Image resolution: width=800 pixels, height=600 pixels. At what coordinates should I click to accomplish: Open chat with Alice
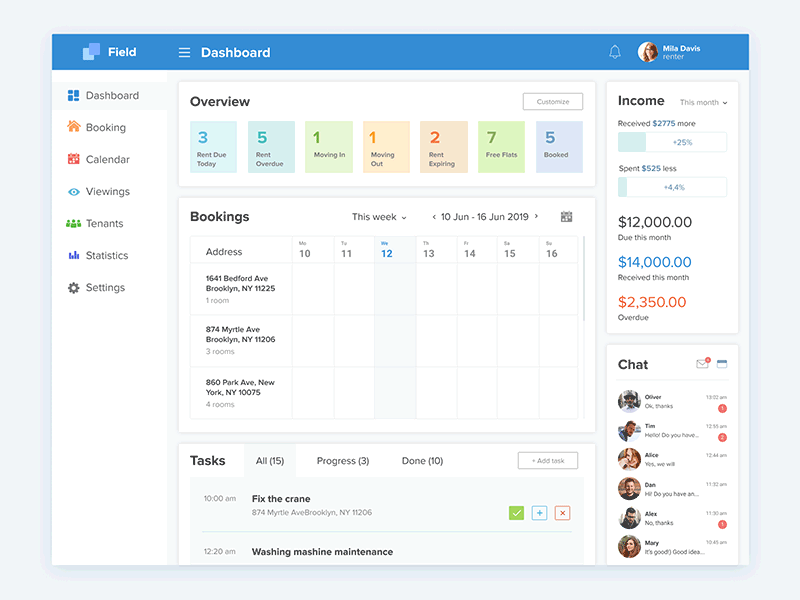672,459
